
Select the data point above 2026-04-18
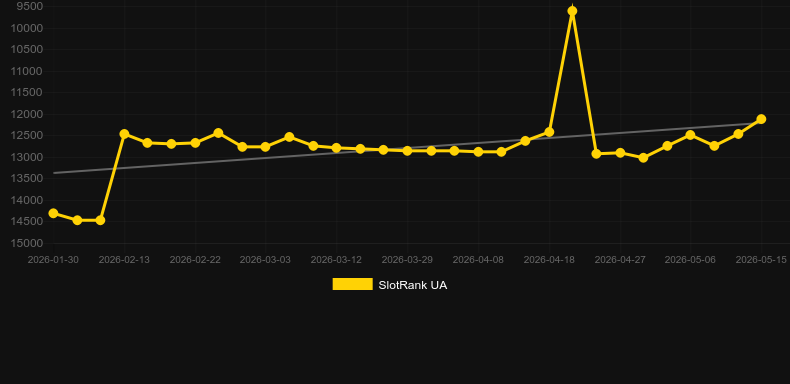(x=549, y=132)
